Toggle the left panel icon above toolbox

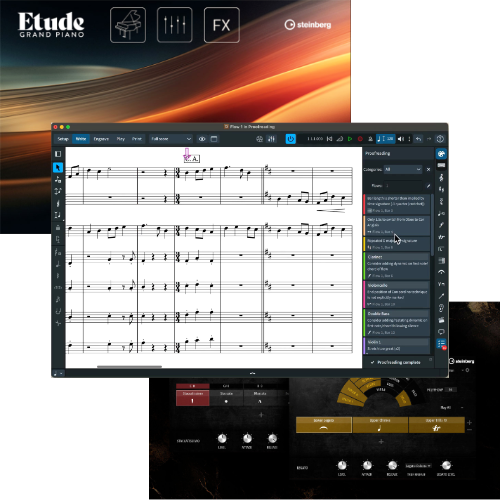[58, 154]
